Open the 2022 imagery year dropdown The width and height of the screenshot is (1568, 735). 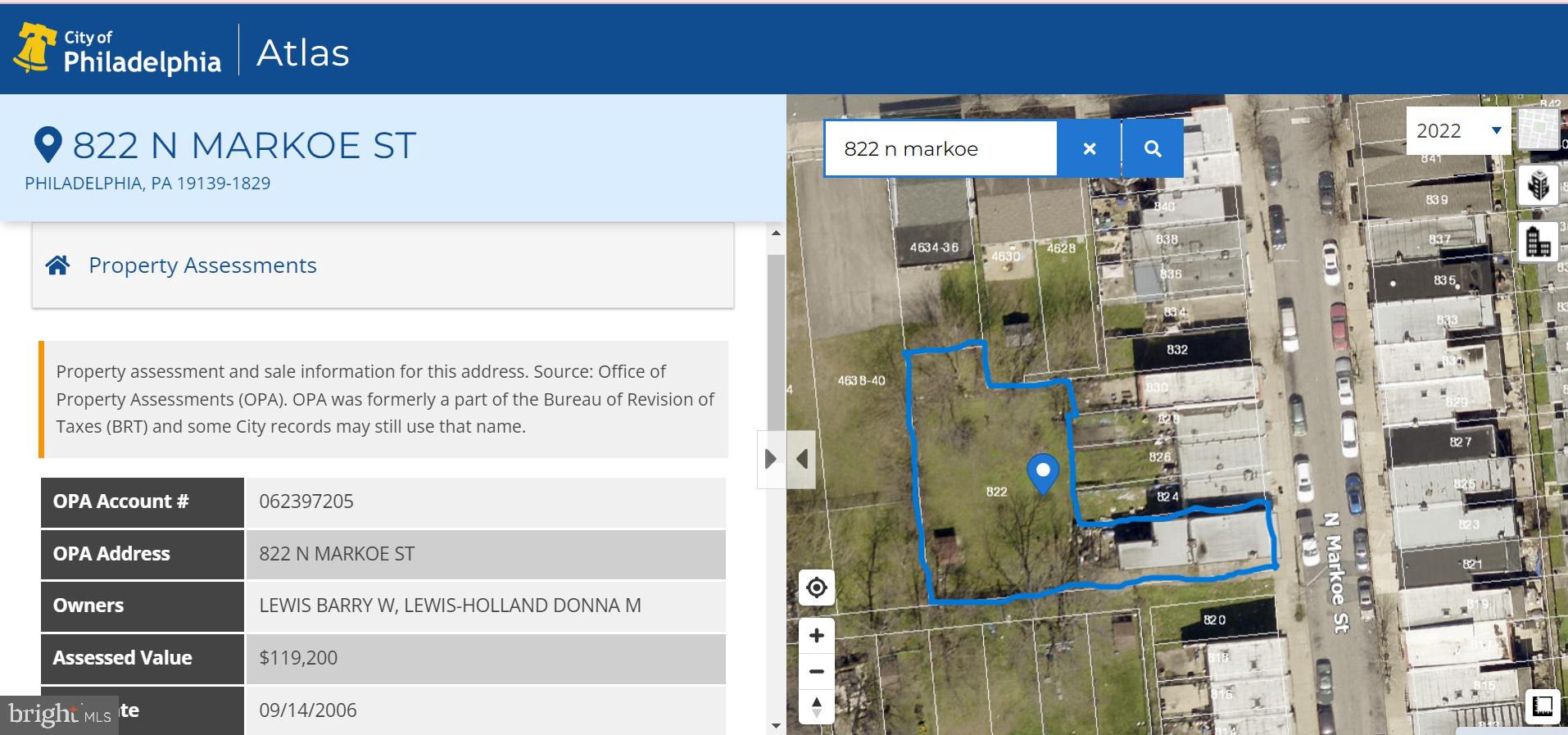(1458, 131)
